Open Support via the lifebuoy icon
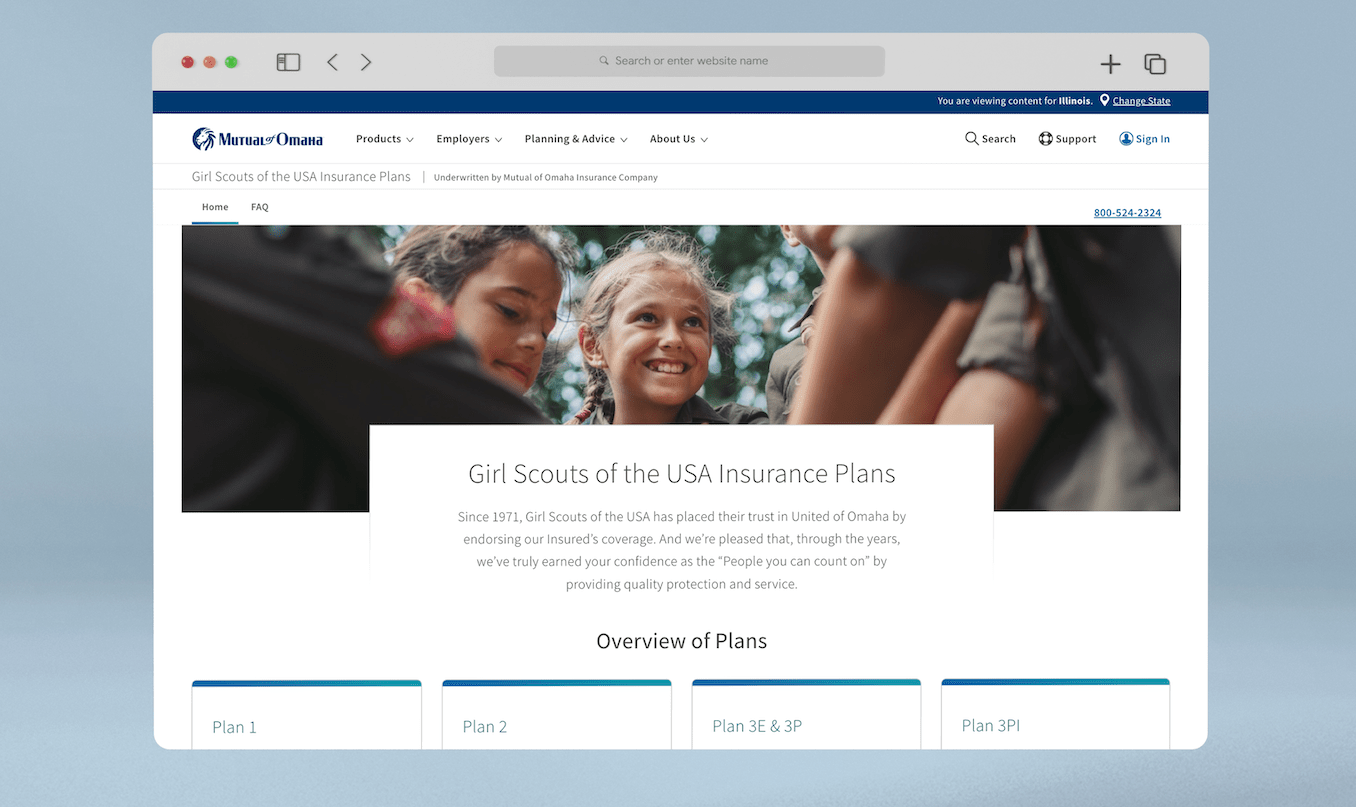1356x807 pixels. click(x=1045, y=139)
